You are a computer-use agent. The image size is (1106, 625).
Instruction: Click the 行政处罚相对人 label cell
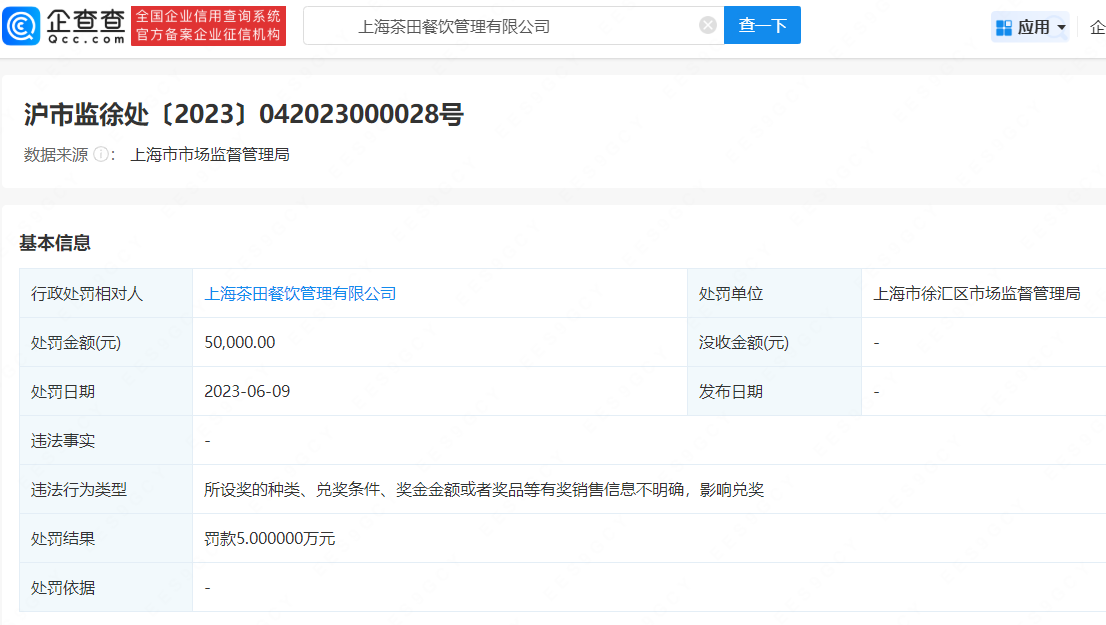[88, 294]
